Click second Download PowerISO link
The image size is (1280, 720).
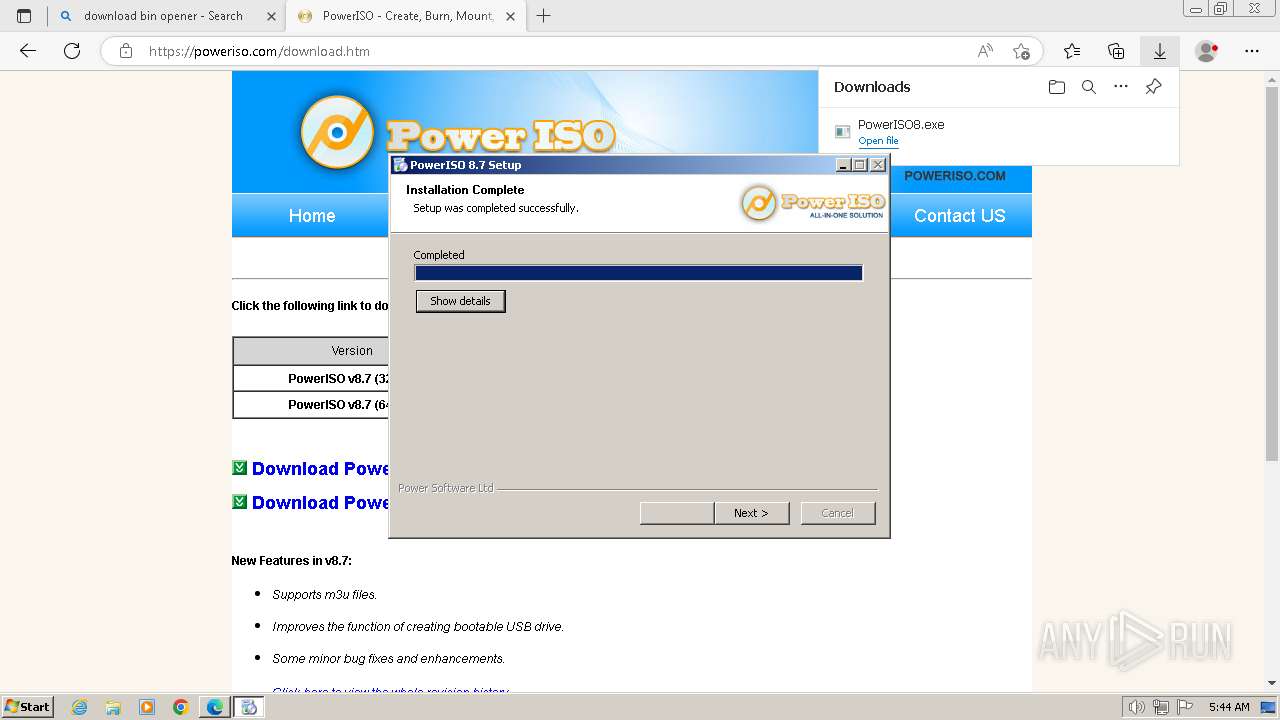pos(320,503)
